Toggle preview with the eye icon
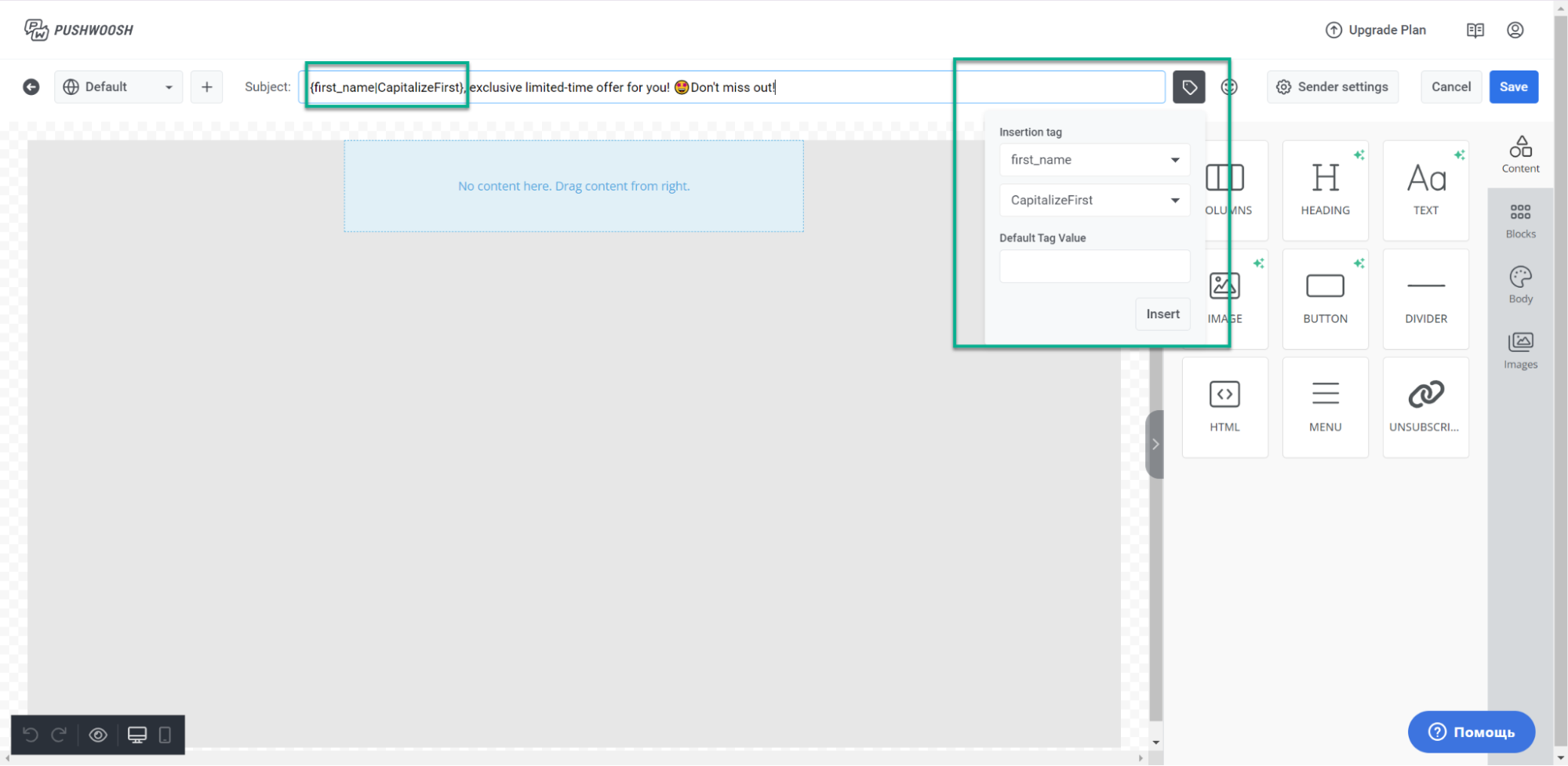 pyautogui.click(x=98, y=735)
